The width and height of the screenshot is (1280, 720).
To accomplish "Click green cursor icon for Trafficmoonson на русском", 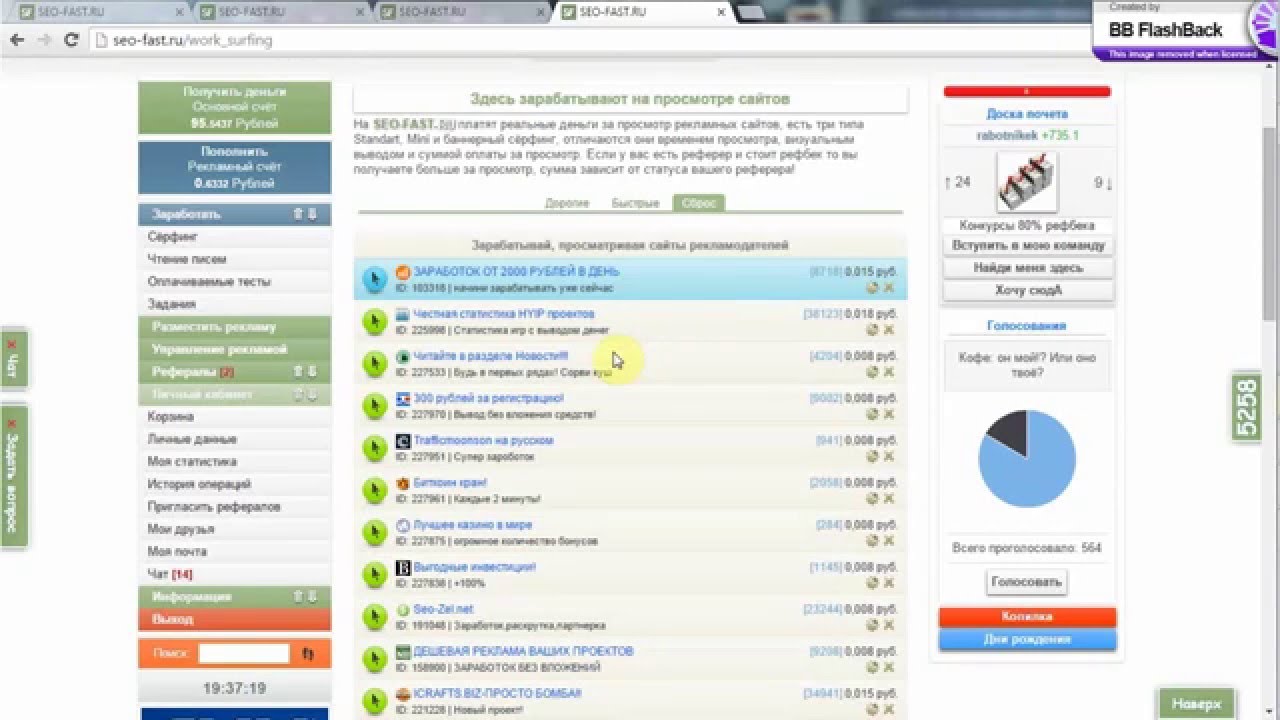I will coord(374,448).
